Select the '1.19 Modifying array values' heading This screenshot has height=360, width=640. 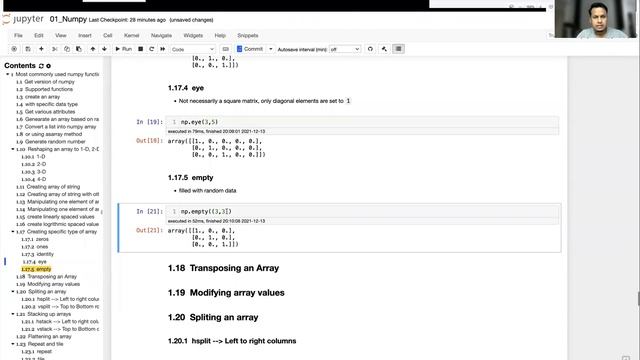tap(226, 293)
